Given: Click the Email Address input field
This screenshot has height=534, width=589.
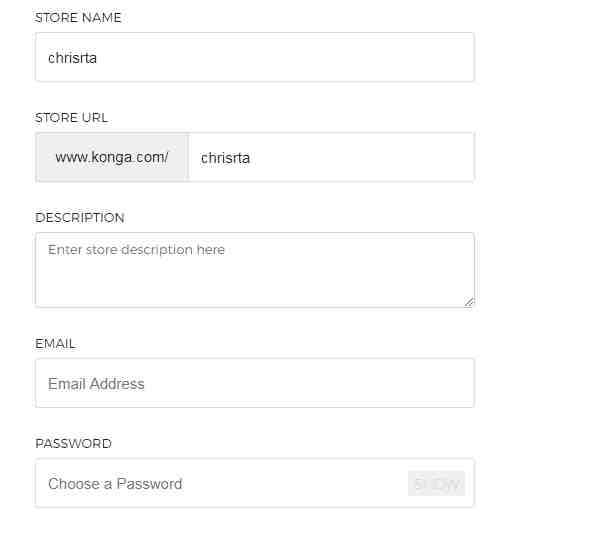Looking at the screenshot, I should (255, 383).
